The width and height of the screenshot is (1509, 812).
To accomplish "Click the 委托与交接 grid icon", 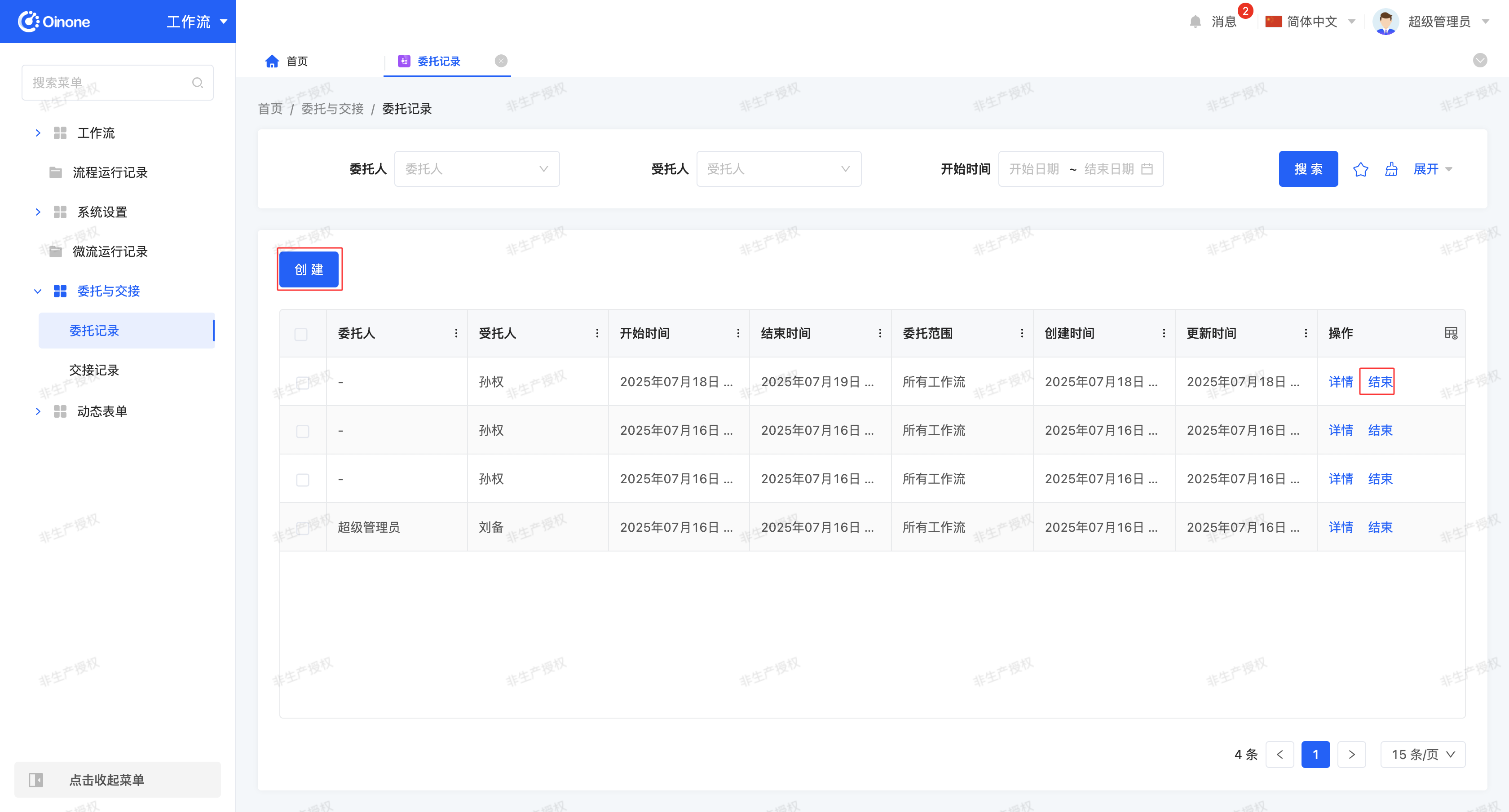I will [60, 291].
